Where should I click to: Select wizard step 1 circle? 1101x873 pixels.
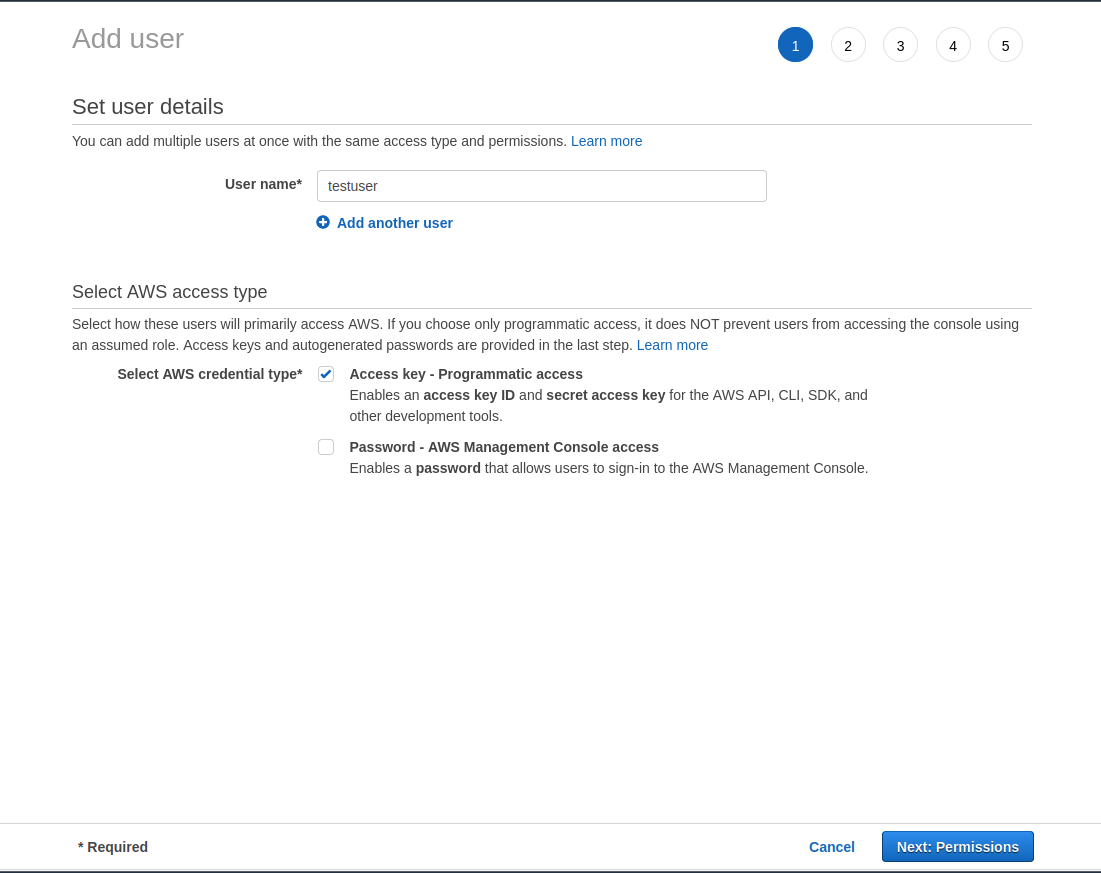click(x=796, y=45)
